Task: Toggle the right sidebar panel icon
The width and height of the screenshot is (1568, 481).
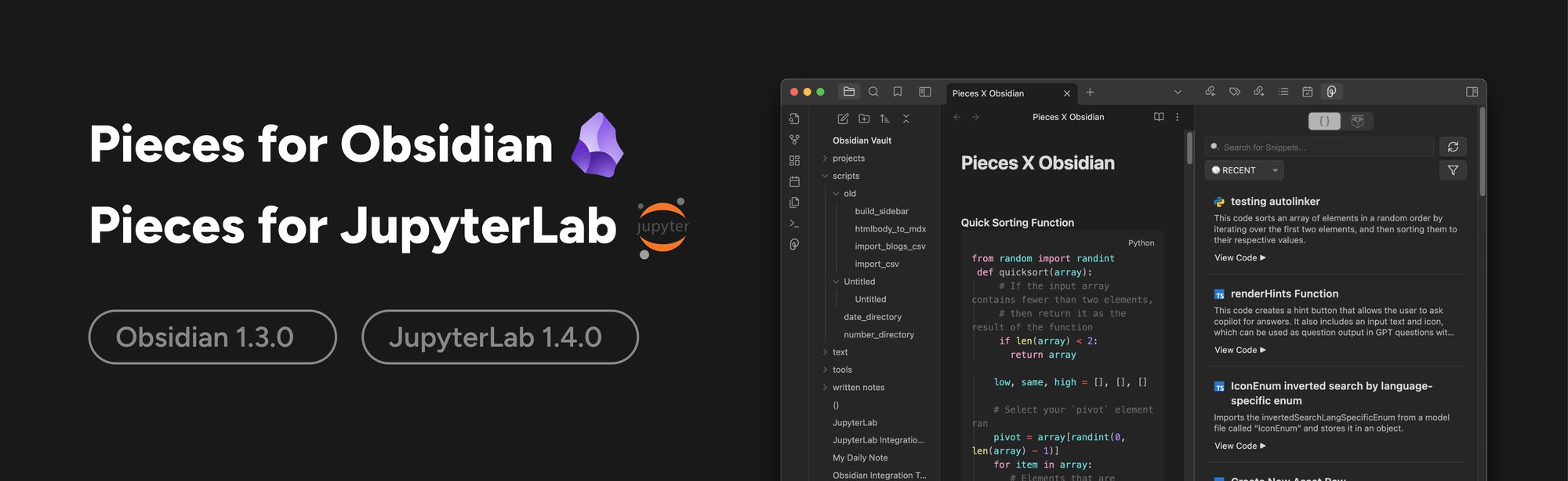Action: [1472, 92]
